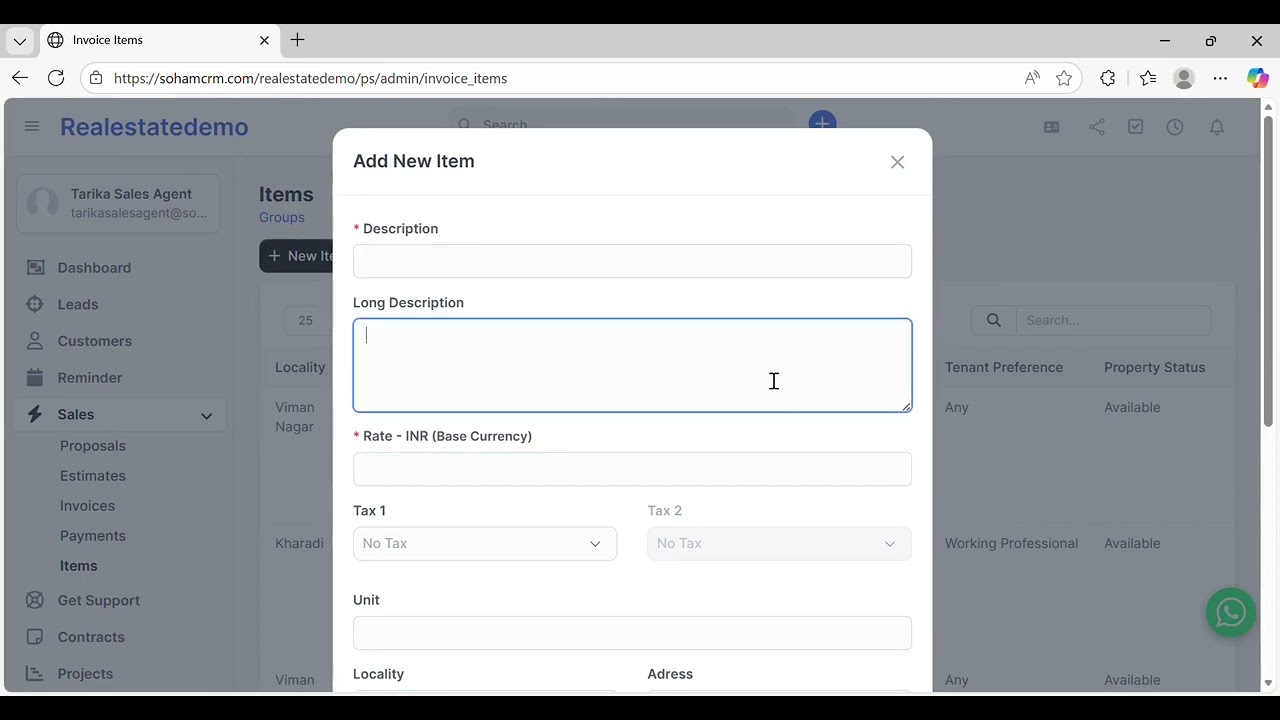1280x720 pixels.
Task: Click the Projects chart icon
Action: click(x=35, y=673)
